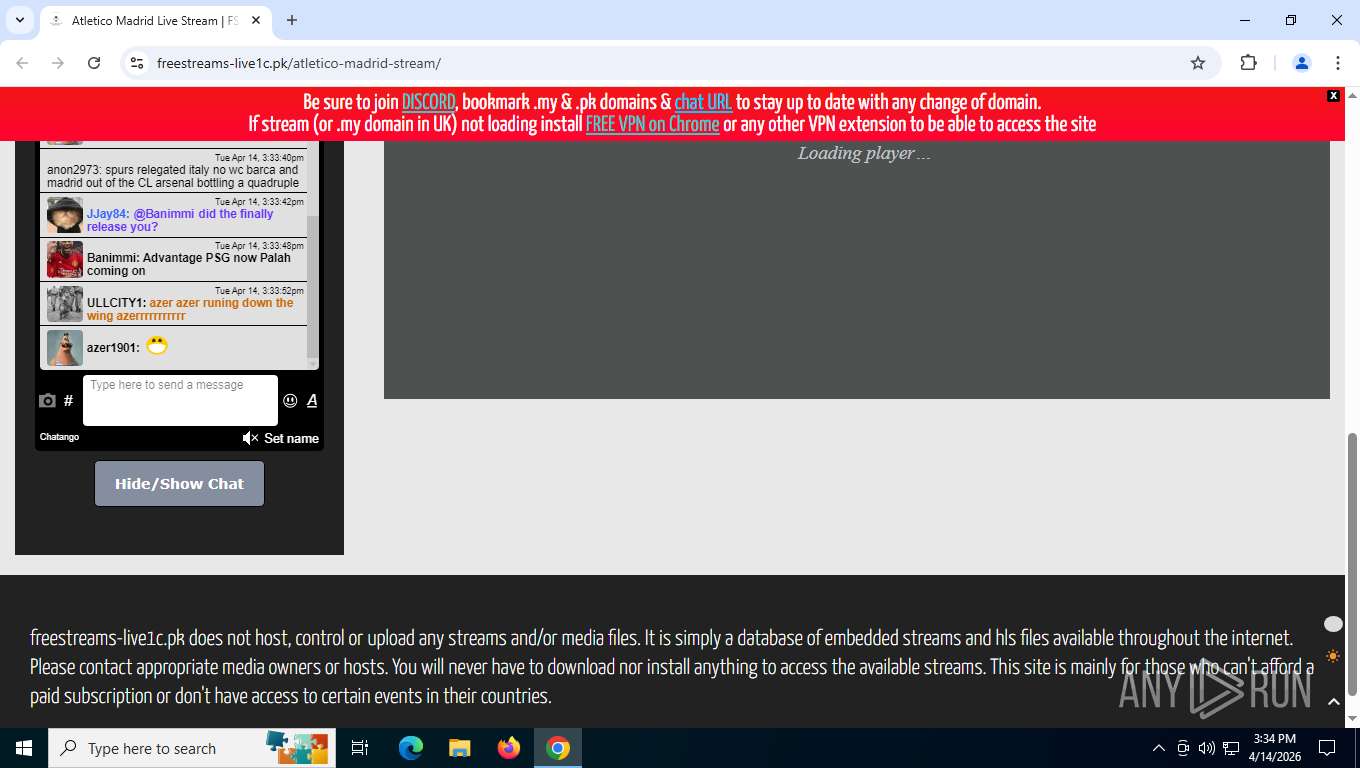Open the Chrome profile icon
The width and height of the screenshot is (1360, 768).
pyautogui.click(x=1302, y=63)
